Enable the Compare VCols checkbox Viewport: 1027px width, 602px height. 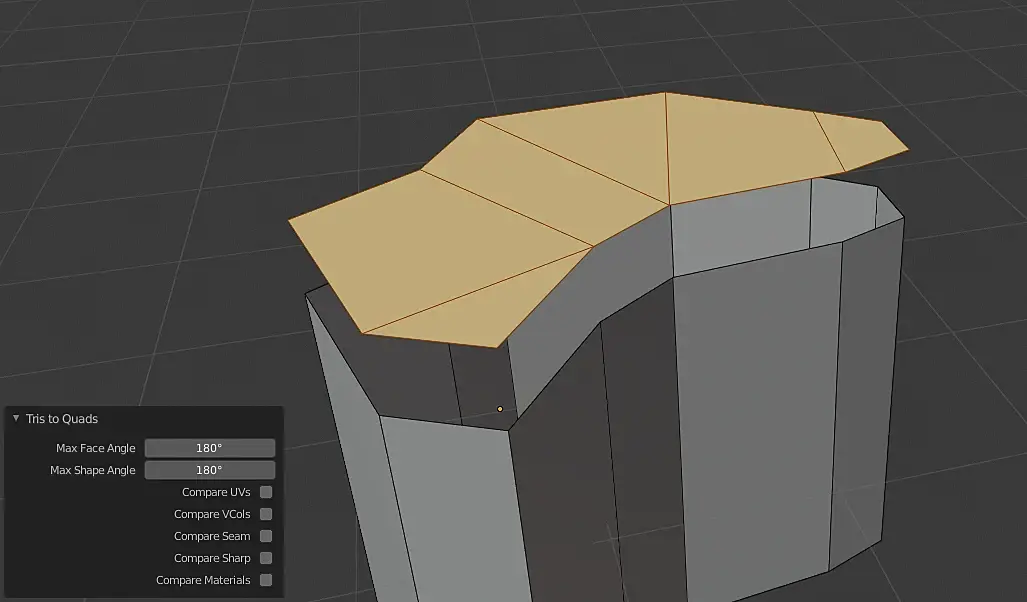point(266,514)
